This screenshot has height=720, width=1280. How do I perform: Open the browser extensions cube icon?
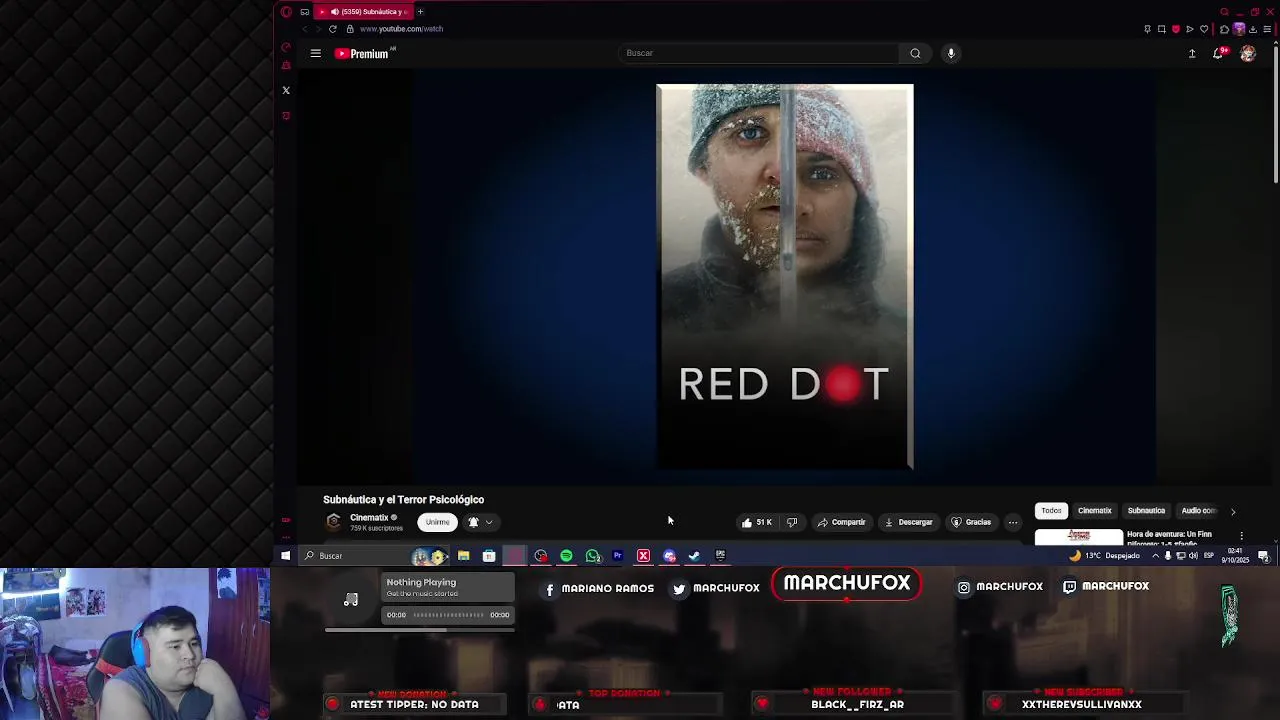(x=1224, y=29)
